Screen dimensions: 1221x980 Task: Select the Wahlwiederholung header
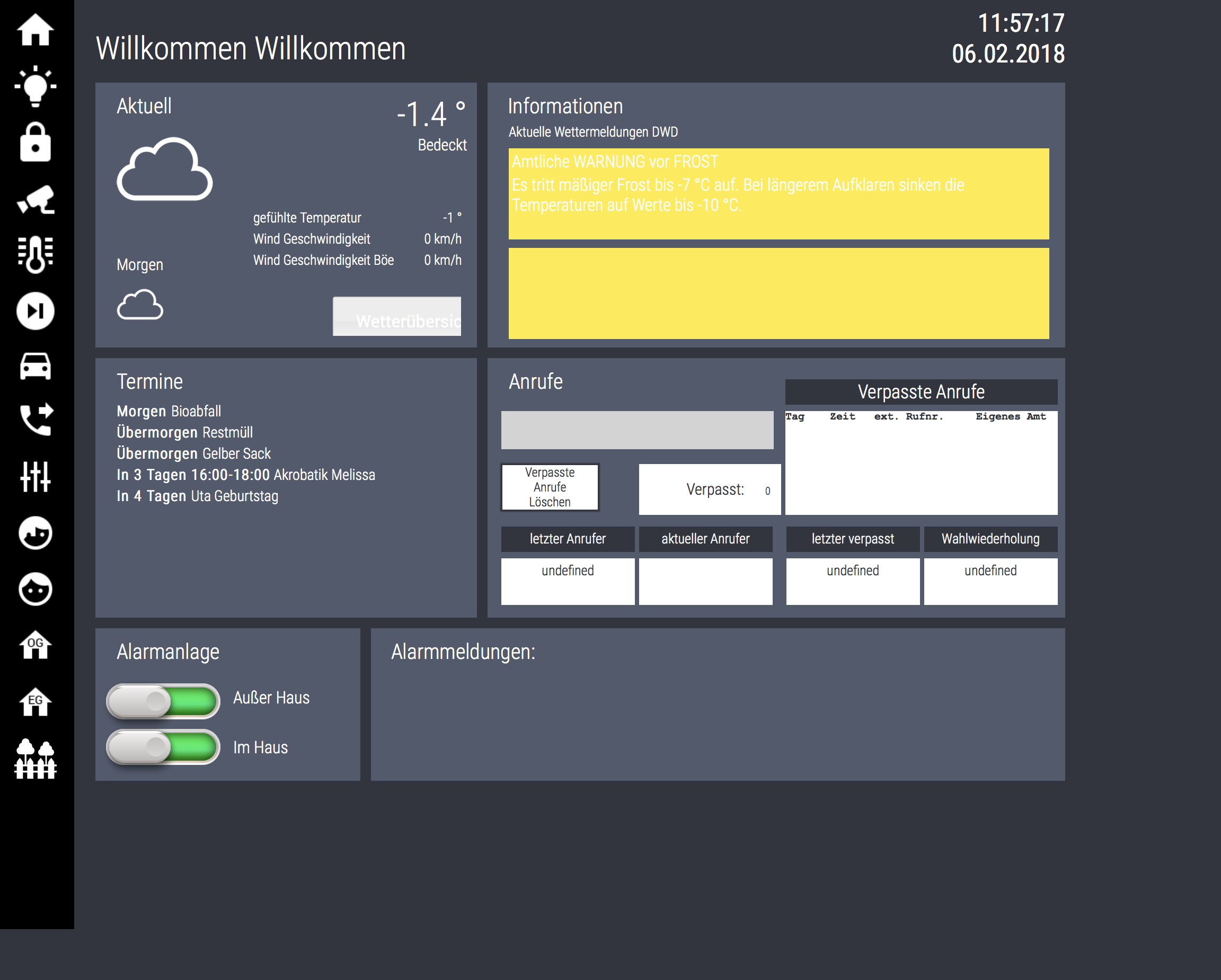pyautogui.click(x=990, y=539)
